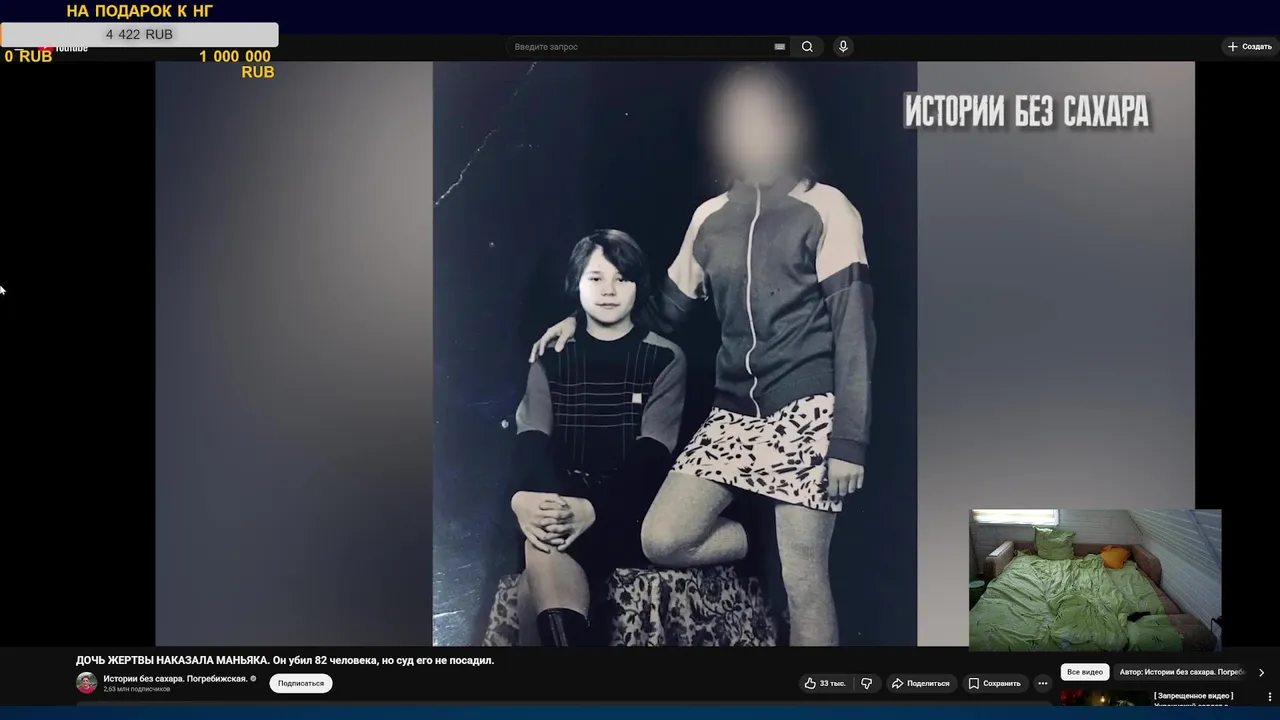
Task: Expand chips with right chevron arrow
Action: coord(1261,672)
